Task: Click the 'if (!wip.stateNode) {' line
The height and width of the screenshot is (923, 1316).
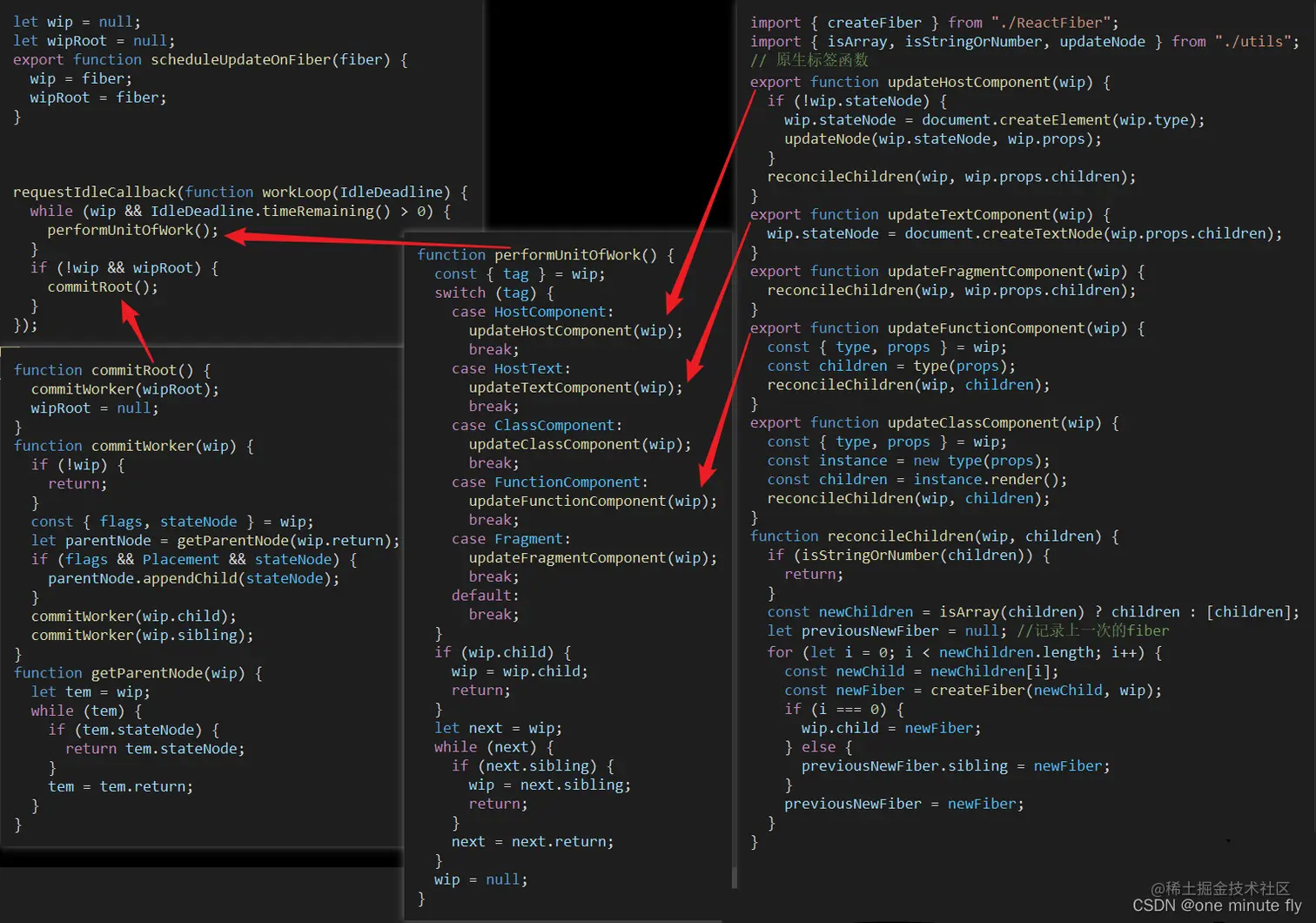Action: [857, 102]
